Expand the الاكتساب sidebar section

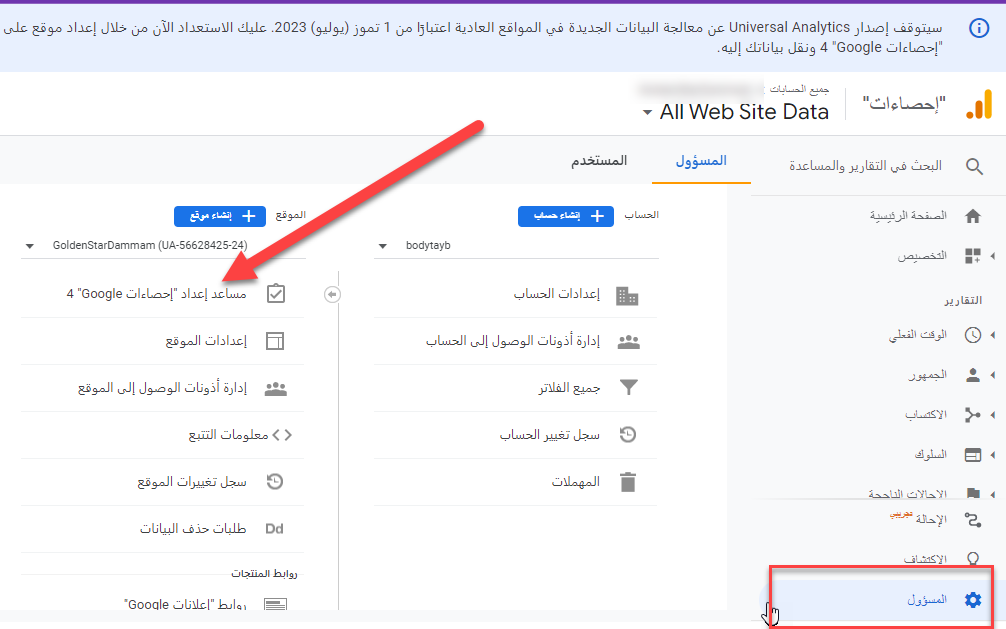point(993,415)
